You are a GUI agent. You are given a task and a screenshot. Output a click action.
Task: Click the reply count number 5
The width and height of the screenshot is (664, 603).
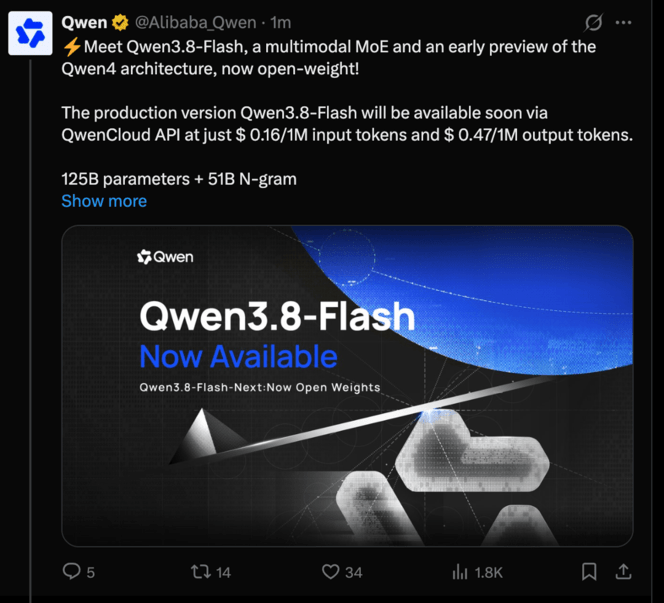(x=91, y=573)
